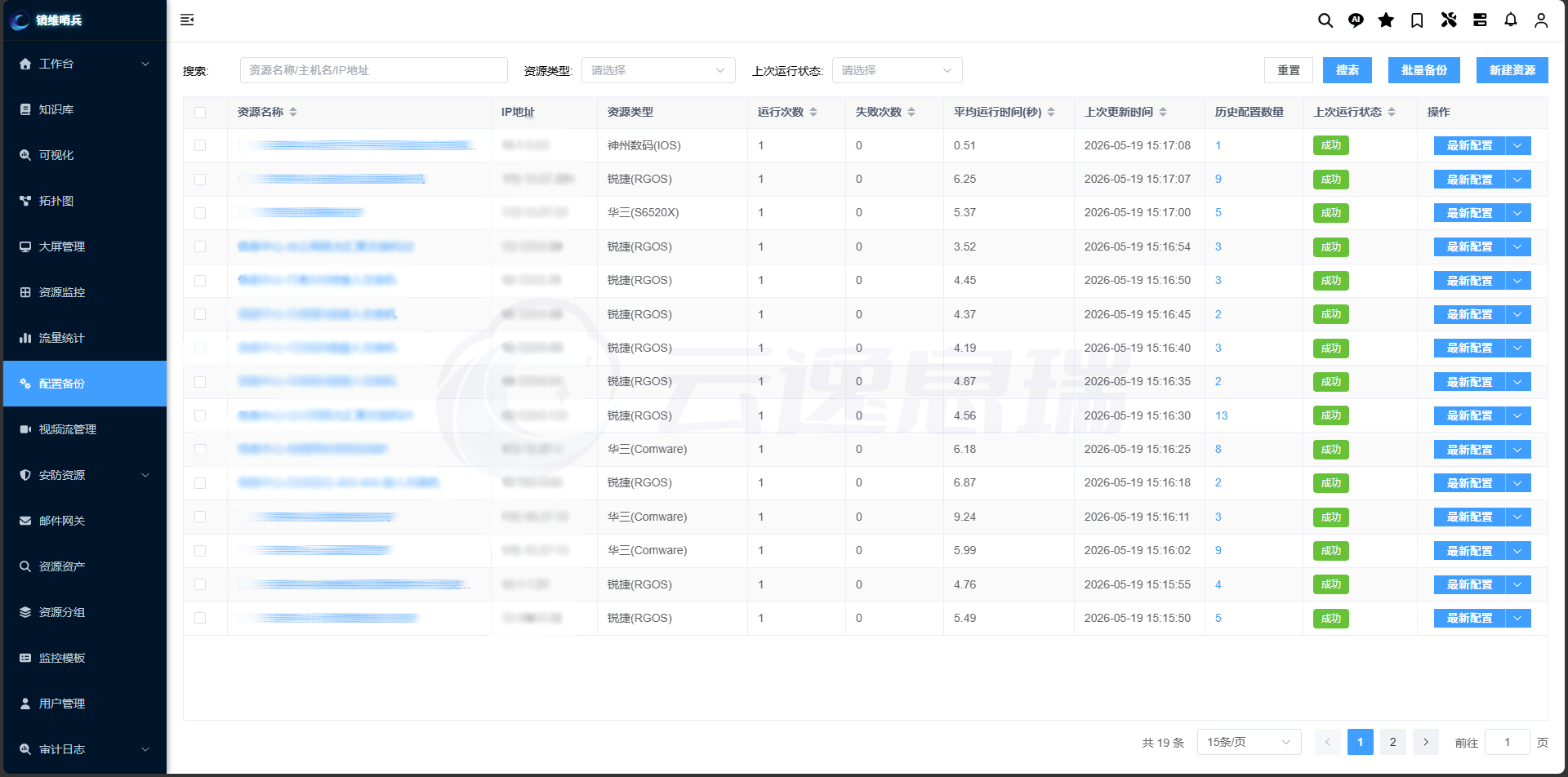Open the global search magnifier in the top bar
The width and height of the screenshot is (1568, 777).
(x=1325, y=20)
